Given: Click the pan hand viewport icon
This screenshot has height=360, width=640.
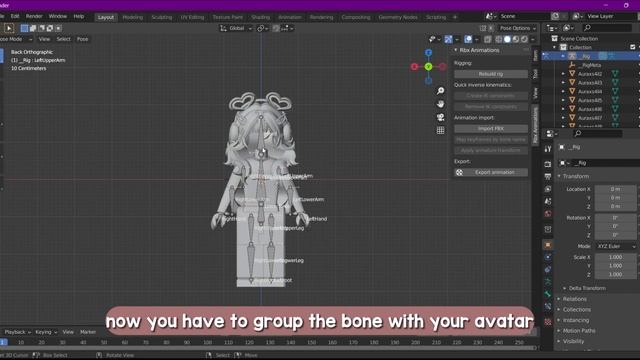Looking at the screenshot, I should point(440,104).
